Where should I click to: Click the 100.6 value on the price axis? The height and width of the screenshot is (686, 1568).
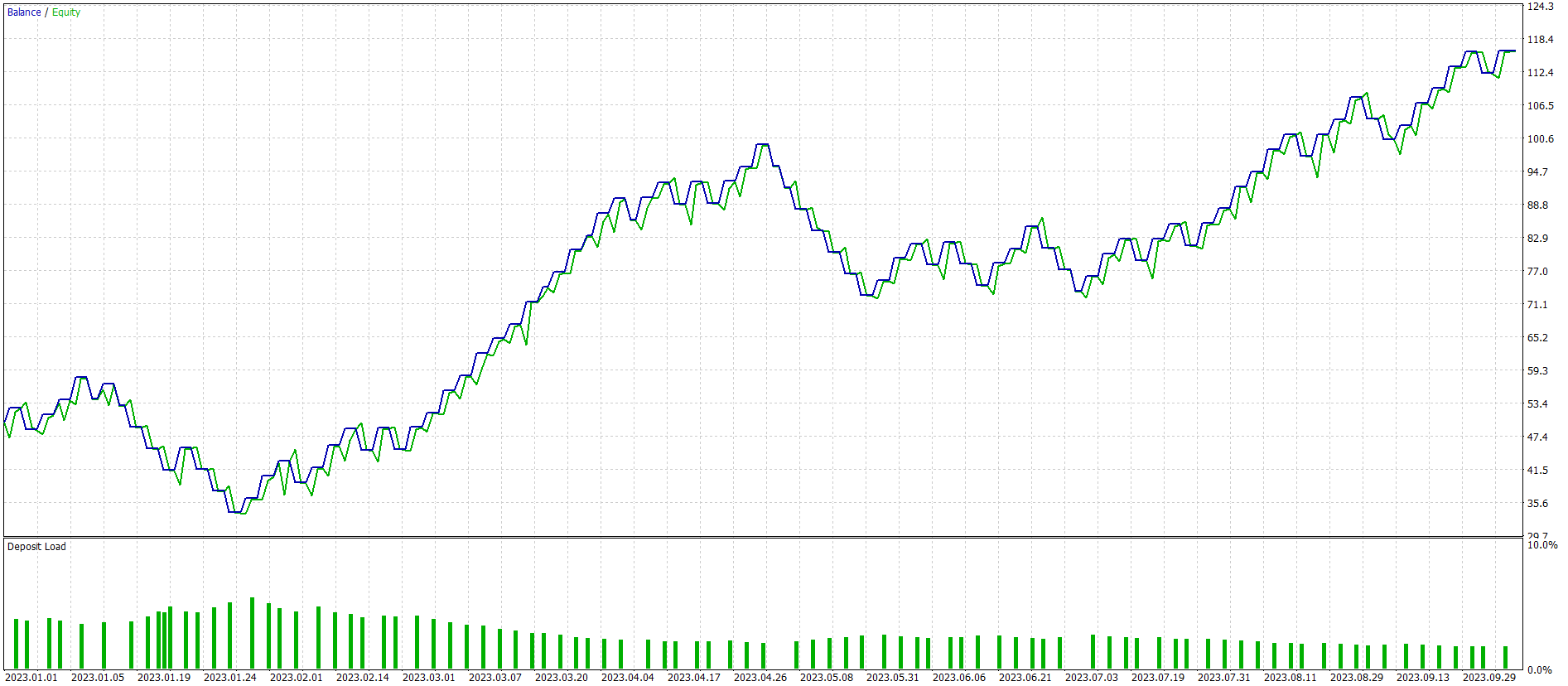(1541, 139)
